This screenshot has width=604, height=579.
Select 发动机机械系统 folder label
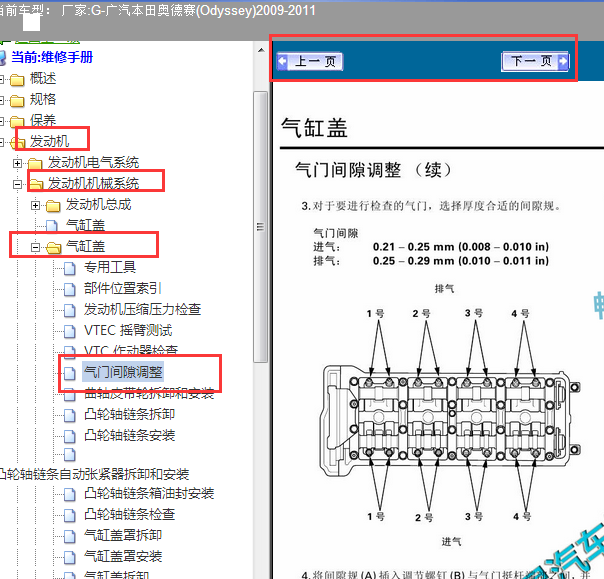click(93, 183)
